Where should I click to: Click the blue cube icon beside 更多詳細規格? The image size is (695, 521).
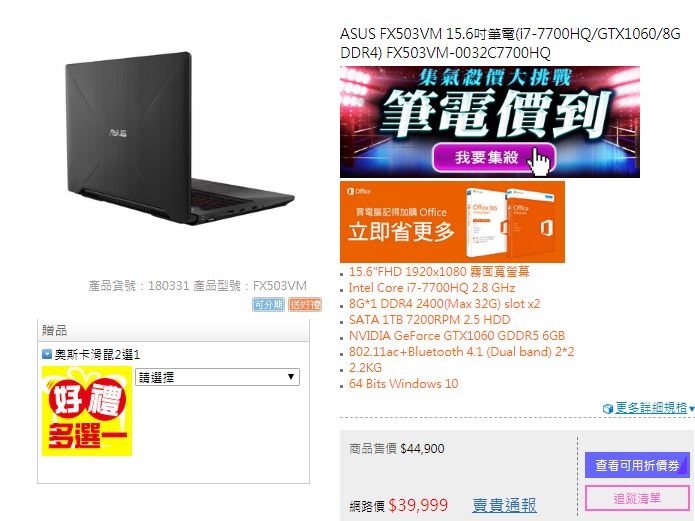point(608,408)
